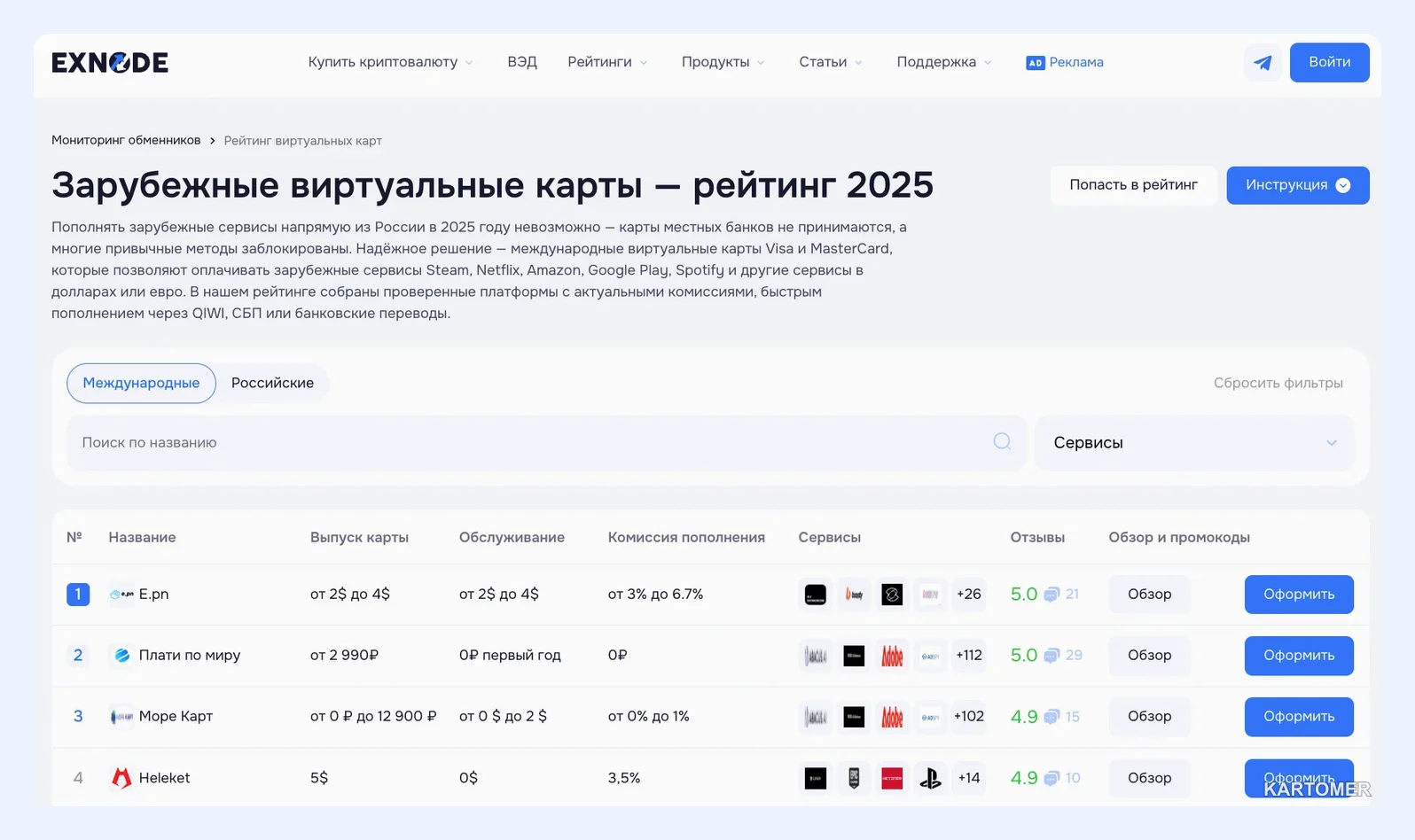Switch to the Российские filter
This screenshot has height=840, width=1415.
tap(272, 383)
